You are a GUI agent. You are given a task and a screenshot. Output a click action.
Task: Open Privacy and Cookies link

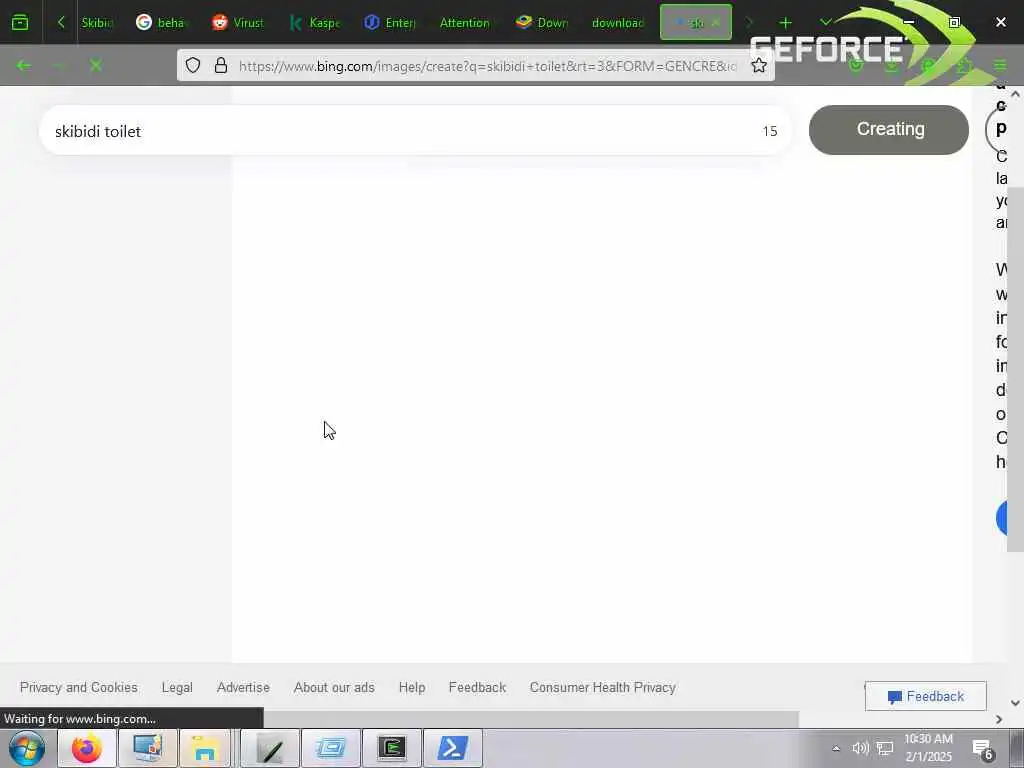[x=79, y=688]
